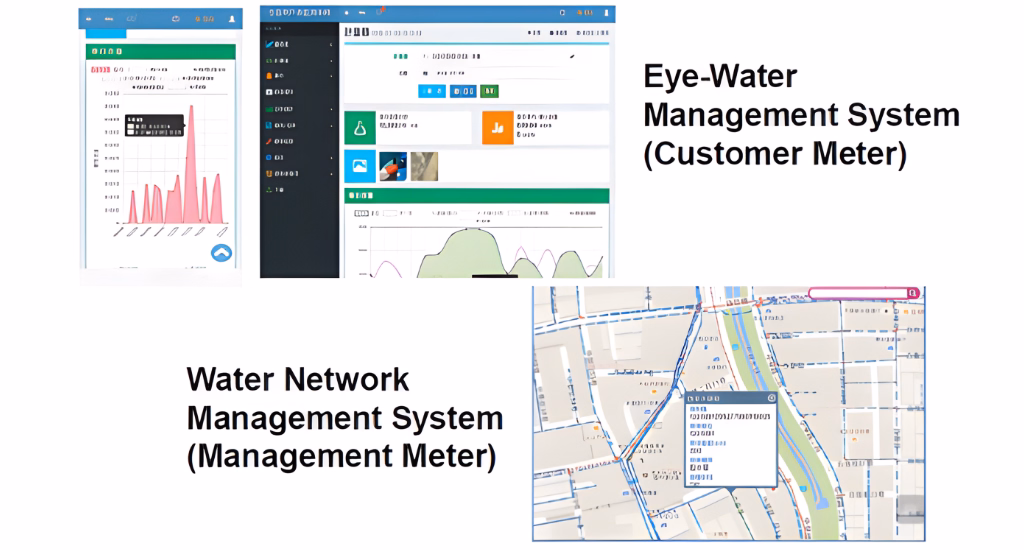Viewport: 1024px width, 550px height.
Task: Expand the sidebar row with the blue document icon
Action: tap(332, 125)
